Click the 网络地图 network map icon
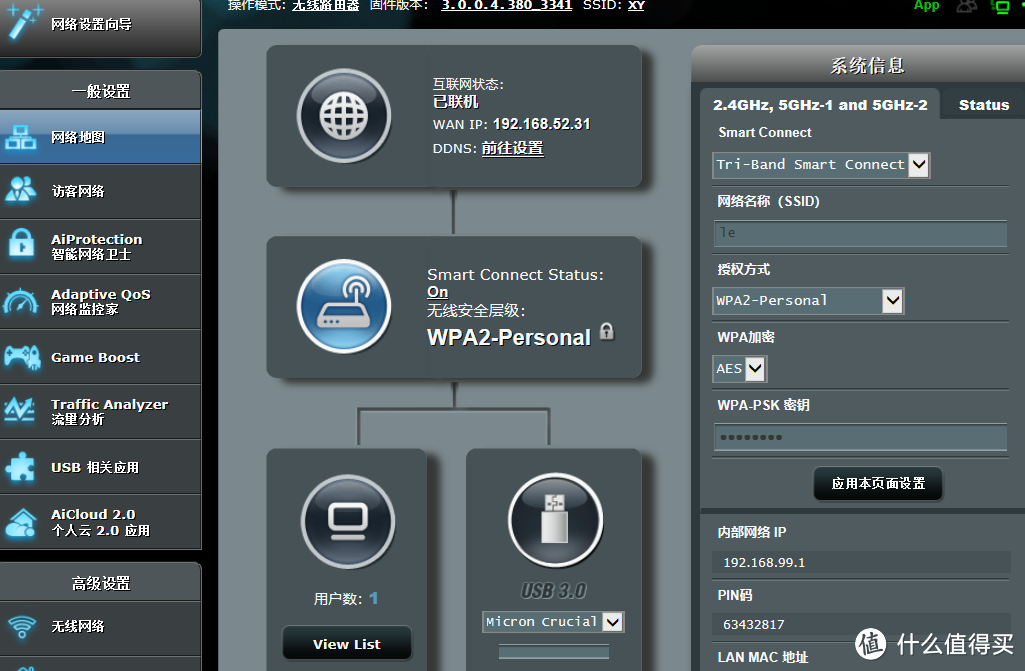The image size is (1025, 671). click(x=20, y=137)
